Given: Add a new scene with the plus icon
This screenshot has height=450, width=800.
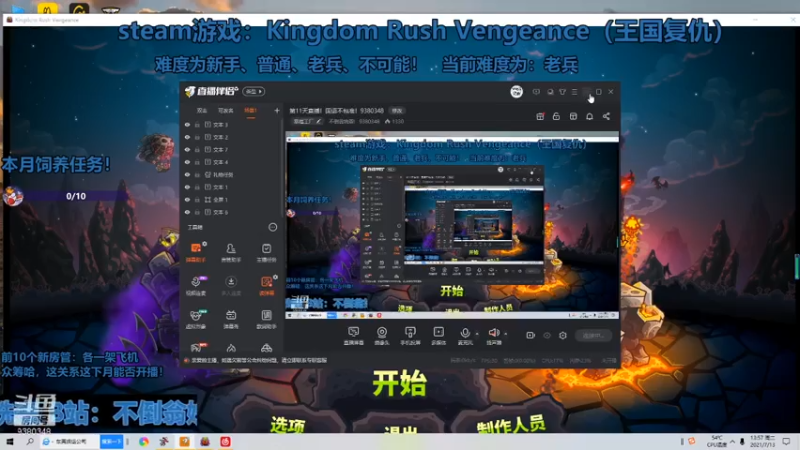Looking at the screenshot, I should tap(277, 110).
